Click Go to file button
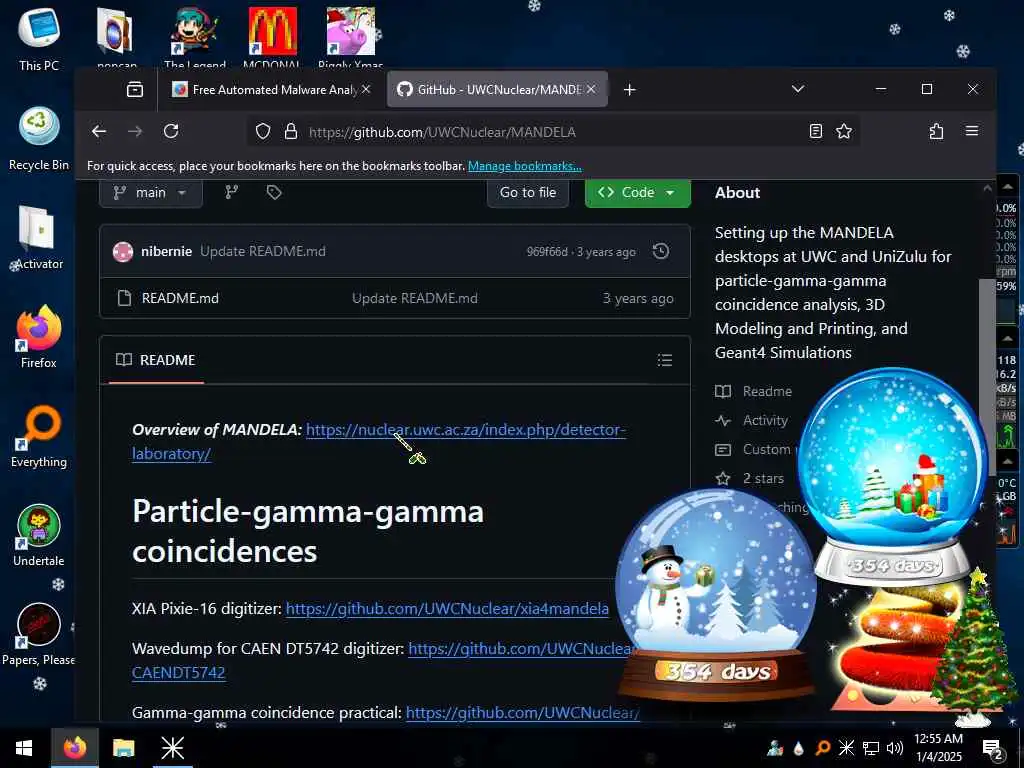This screenshot has height=768, width=1024. pyautogui.click(x=528, y=193)
